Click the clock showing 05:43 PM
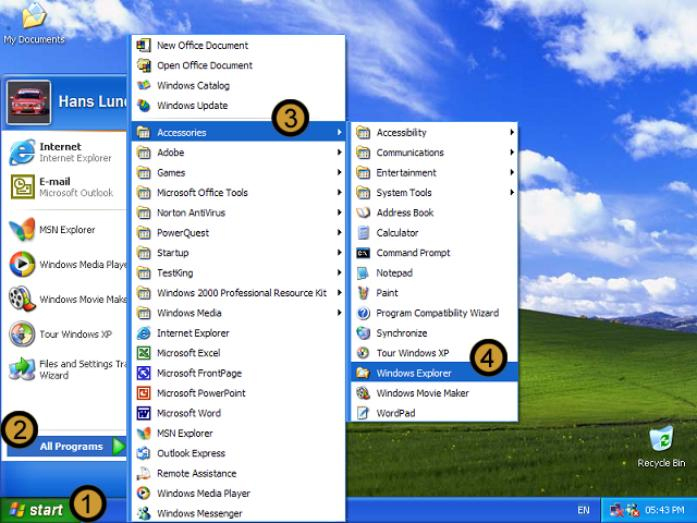This screenshot has width=697, height=523. (665, 510)
